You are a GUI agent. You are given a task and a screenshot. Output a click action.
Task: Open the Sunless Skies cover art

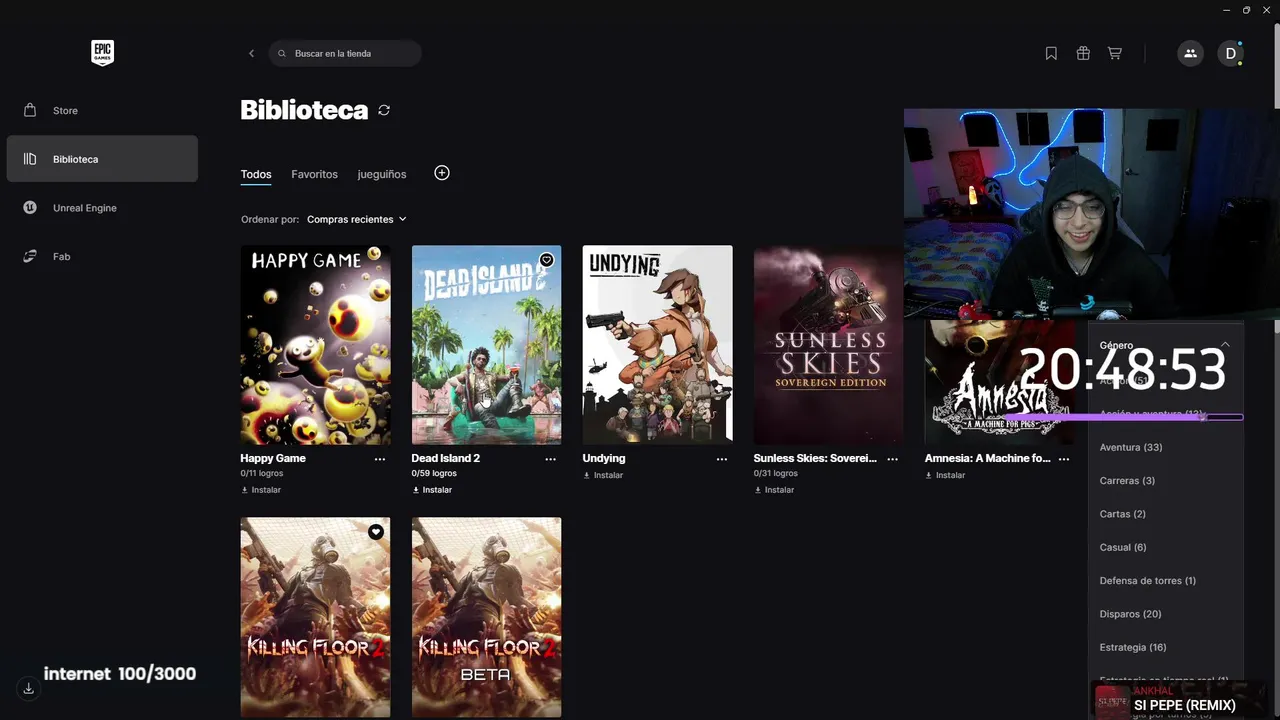tap(829, 345)
